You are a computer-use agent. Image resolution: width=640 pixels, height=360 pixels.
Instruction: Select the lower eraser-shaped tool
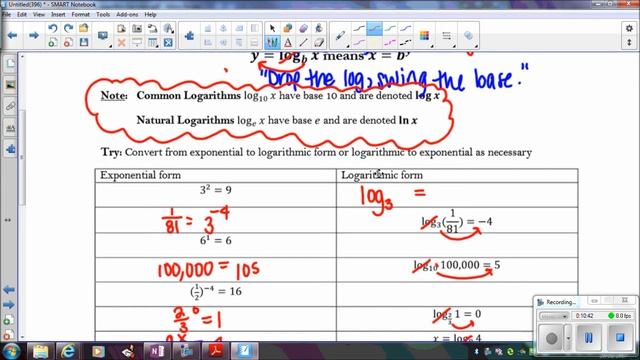point(319,42)
